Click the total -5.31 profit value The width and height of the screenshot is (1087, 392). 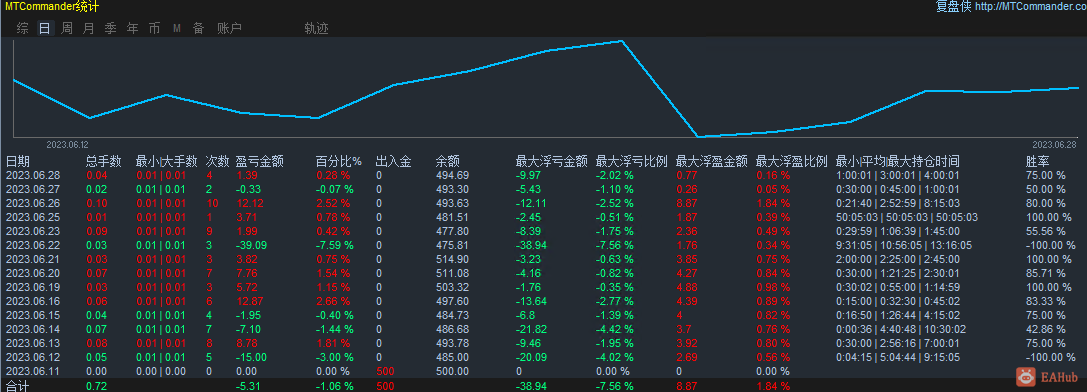coord(248,385)
